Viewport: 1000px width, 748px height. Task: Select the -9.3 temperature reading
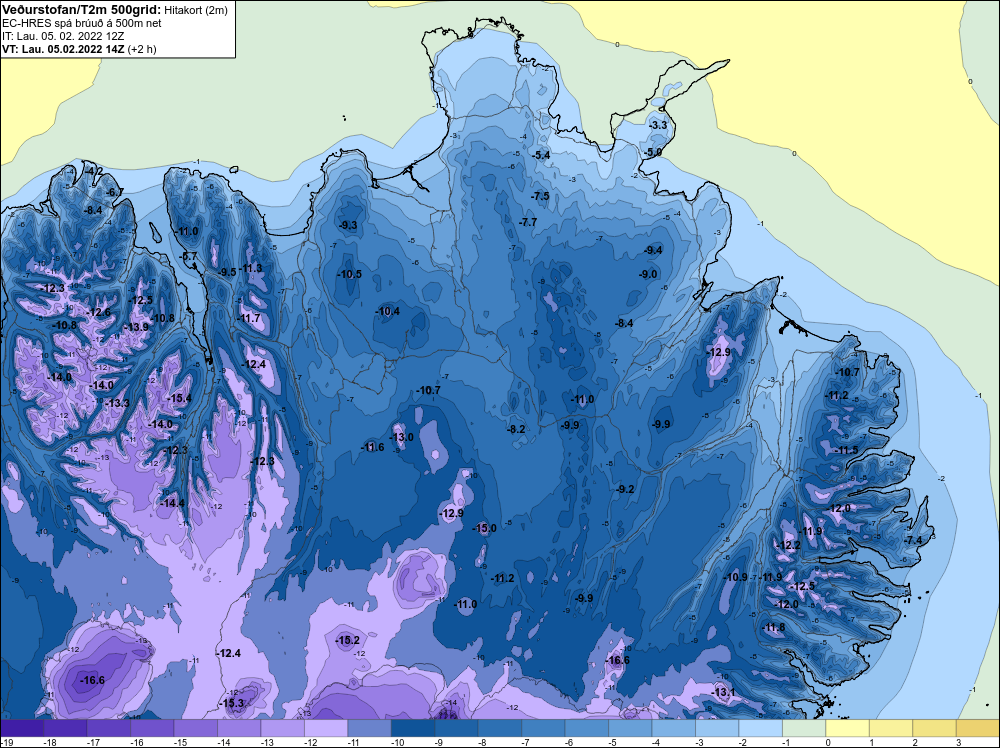(348, 225)
